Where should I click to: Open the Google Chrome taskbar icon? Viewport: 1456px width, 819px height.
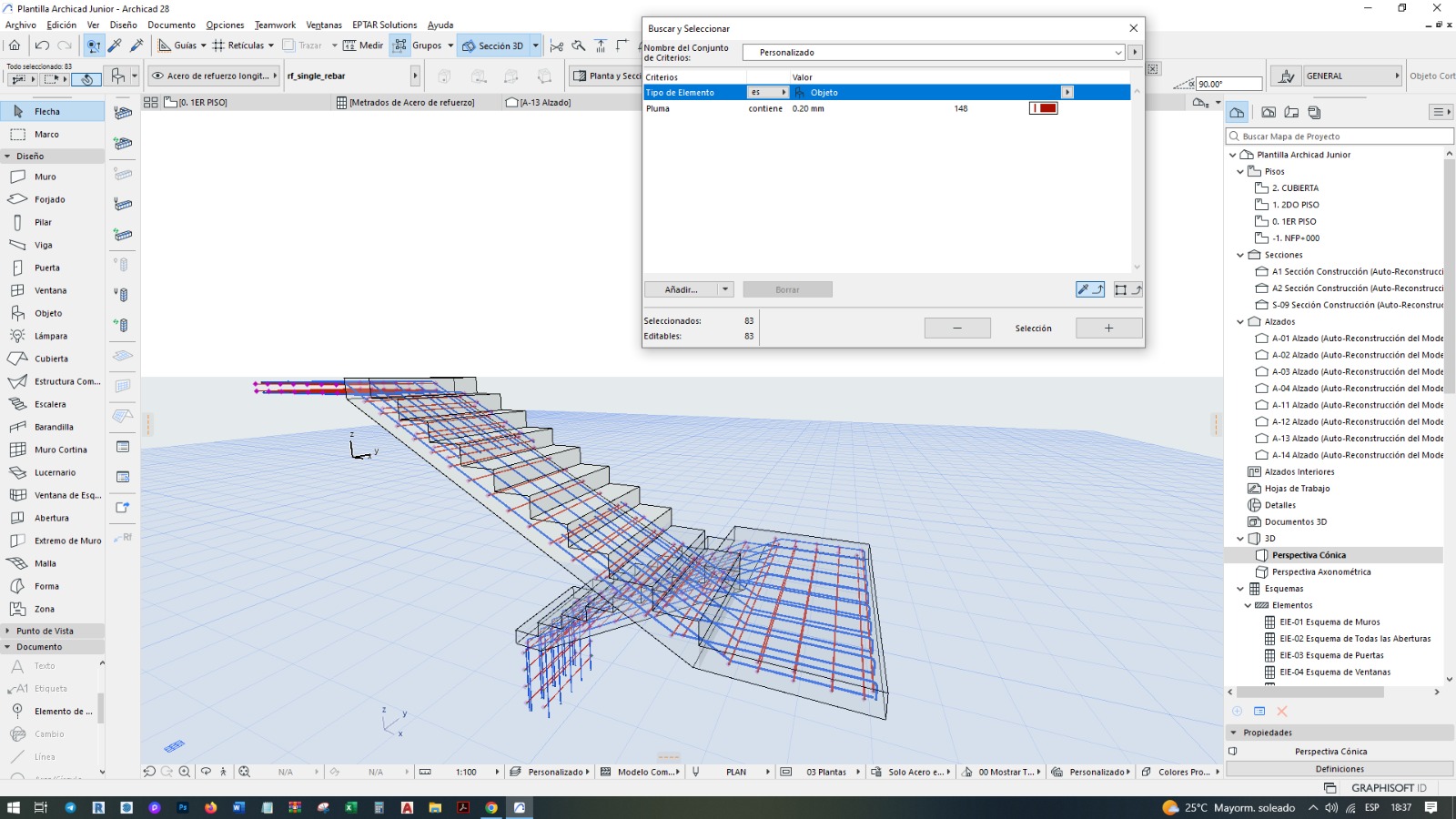491,807
